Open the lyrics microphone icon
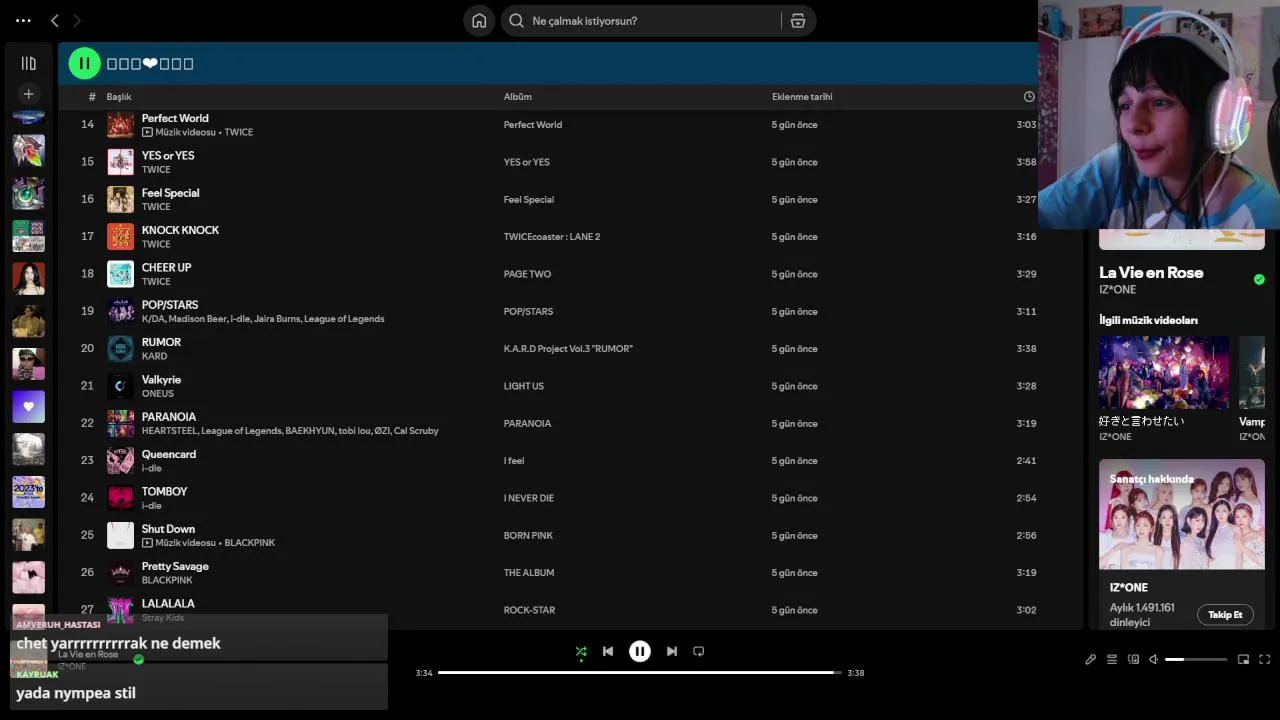Screen dimensions: 1280x720 [1090, 659]
